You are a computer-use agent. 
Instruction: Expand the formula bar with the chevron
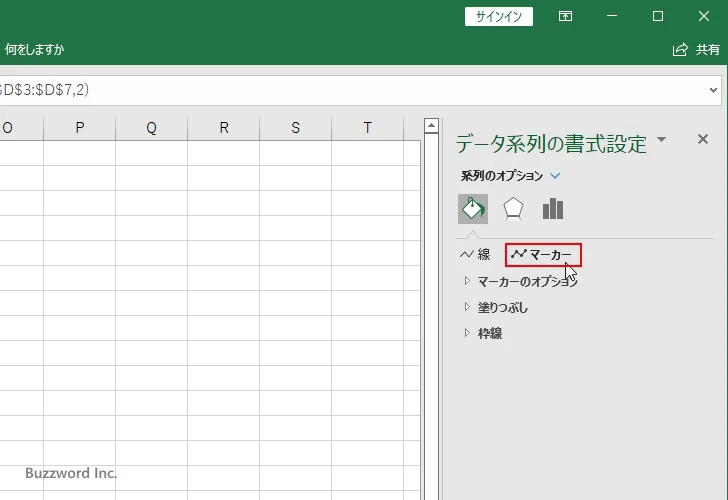713,90
